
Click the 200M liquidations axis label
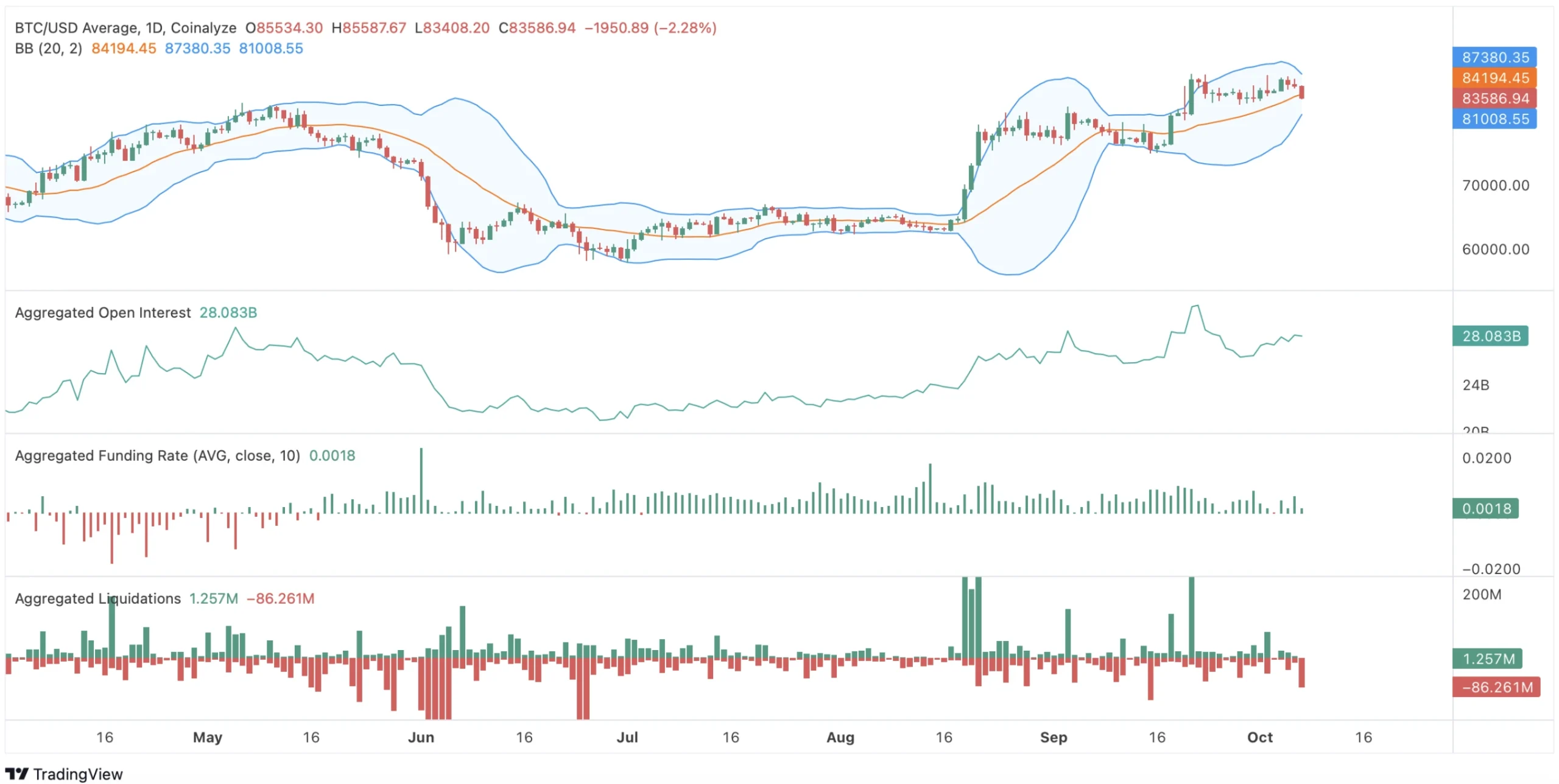pos(1482,595)
